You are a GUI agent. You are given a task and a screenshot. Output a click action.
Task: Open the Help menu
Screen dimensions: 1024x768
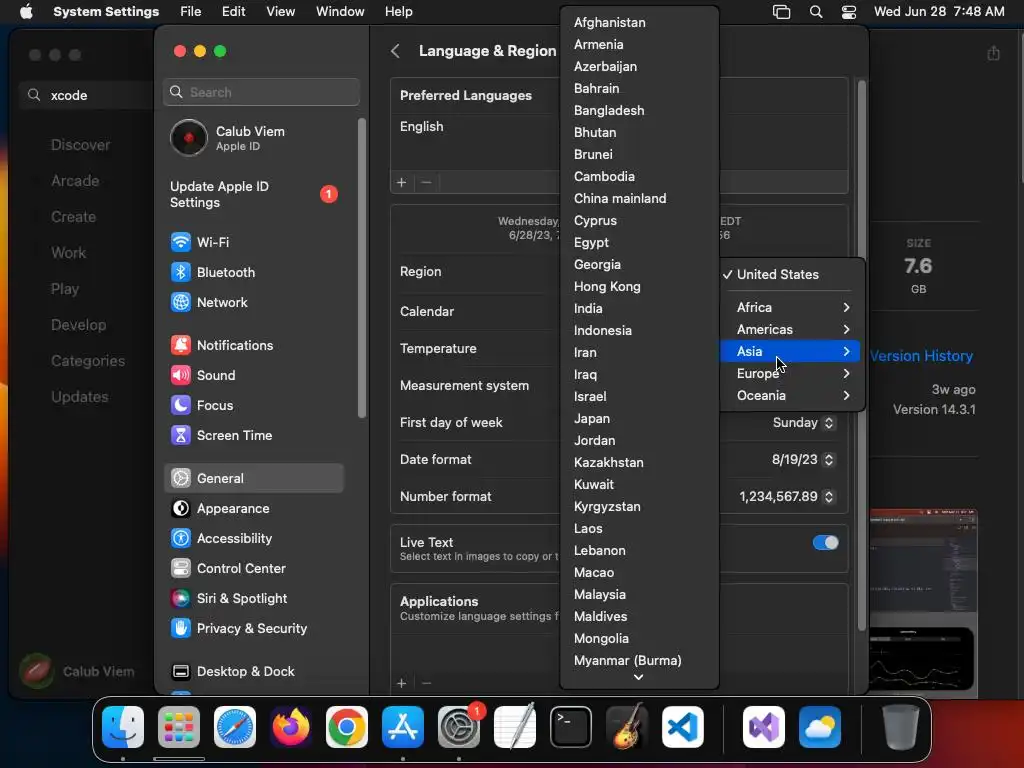coord(398,12)
